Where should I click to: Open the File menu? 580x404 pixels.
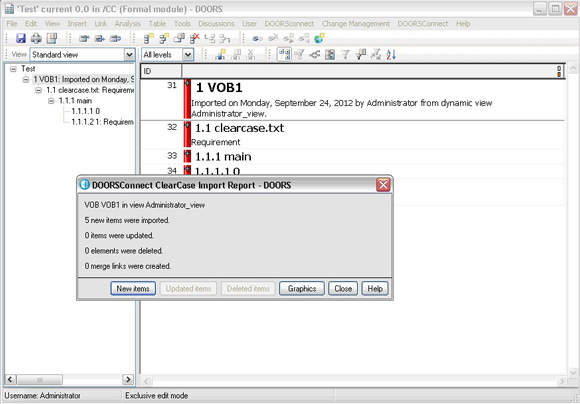point(12,24)
